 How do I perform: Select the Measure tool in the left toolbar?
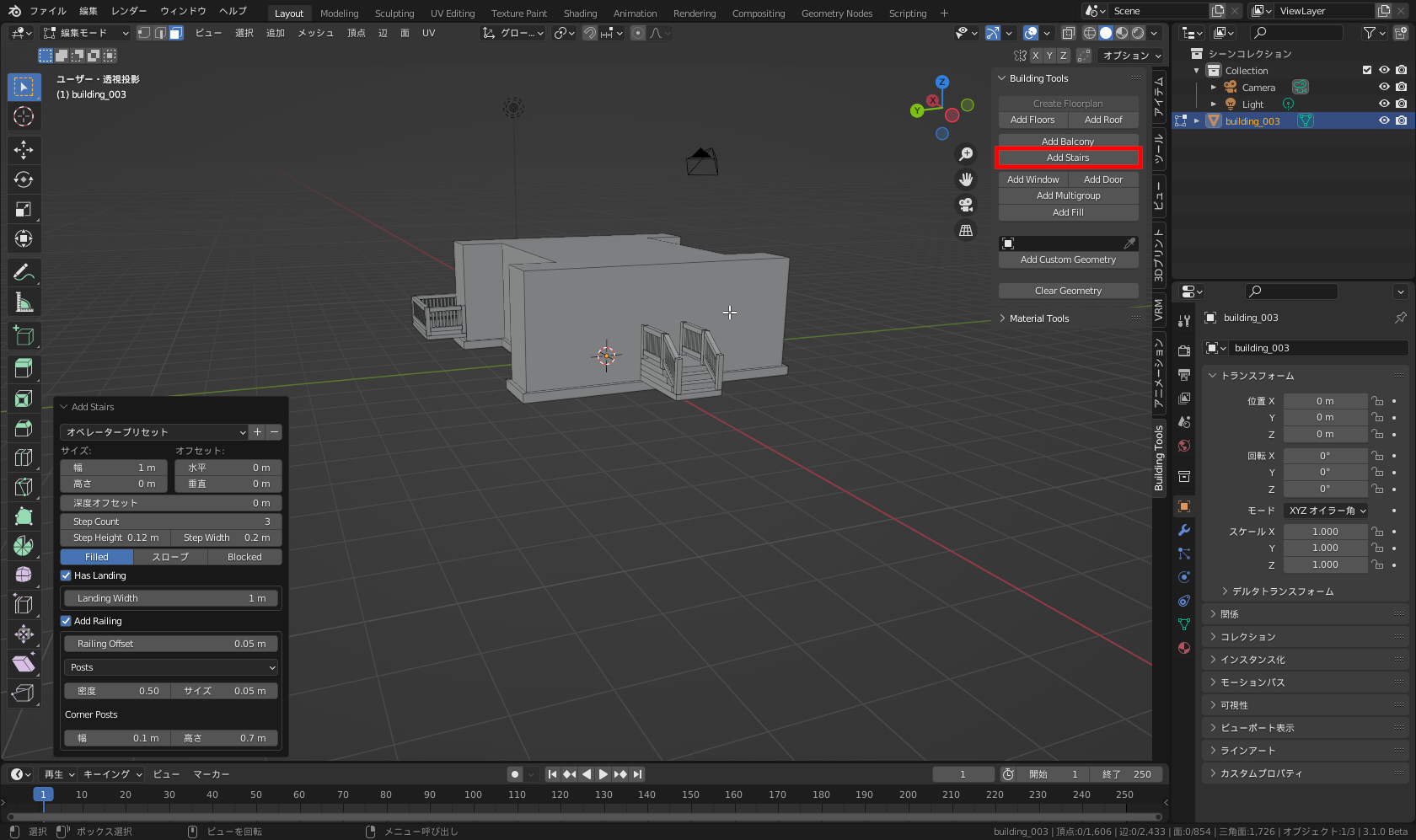pos(24,302)
